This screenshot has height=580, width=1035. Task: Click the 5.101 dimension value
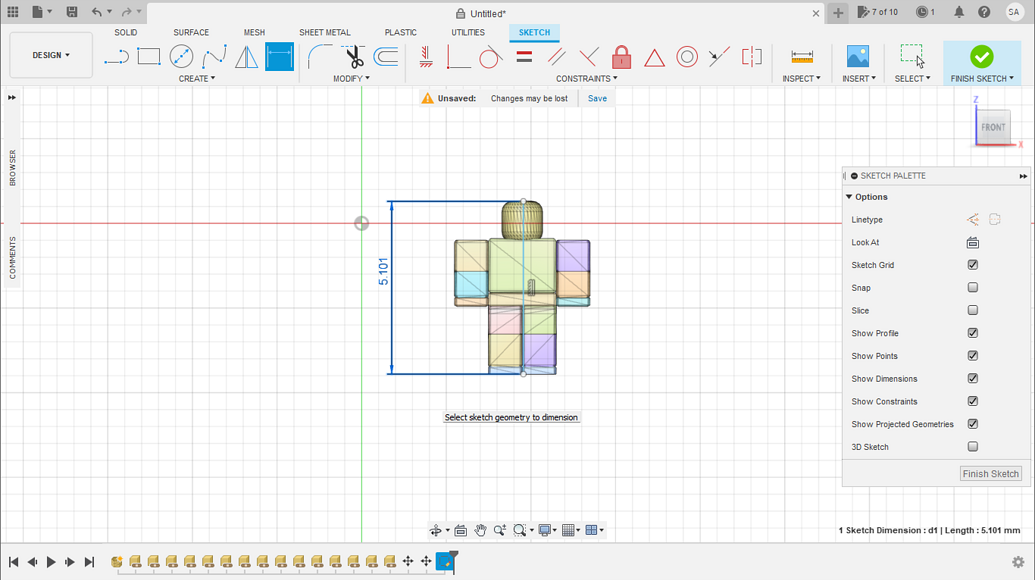point(384,272)
